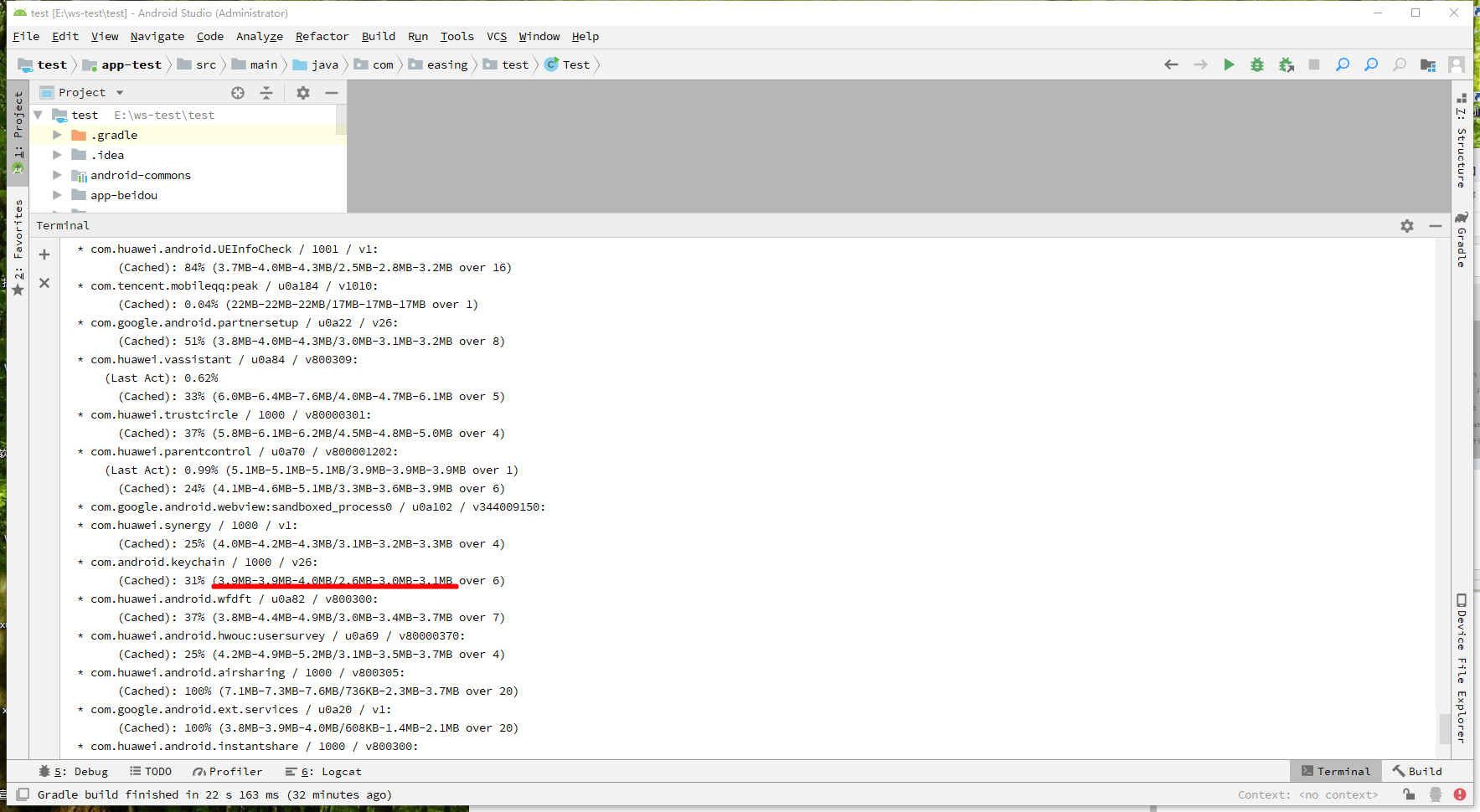Click the Context: <no context> status label
This screenshot has width=1480, height=812.
pos(1308,794)
